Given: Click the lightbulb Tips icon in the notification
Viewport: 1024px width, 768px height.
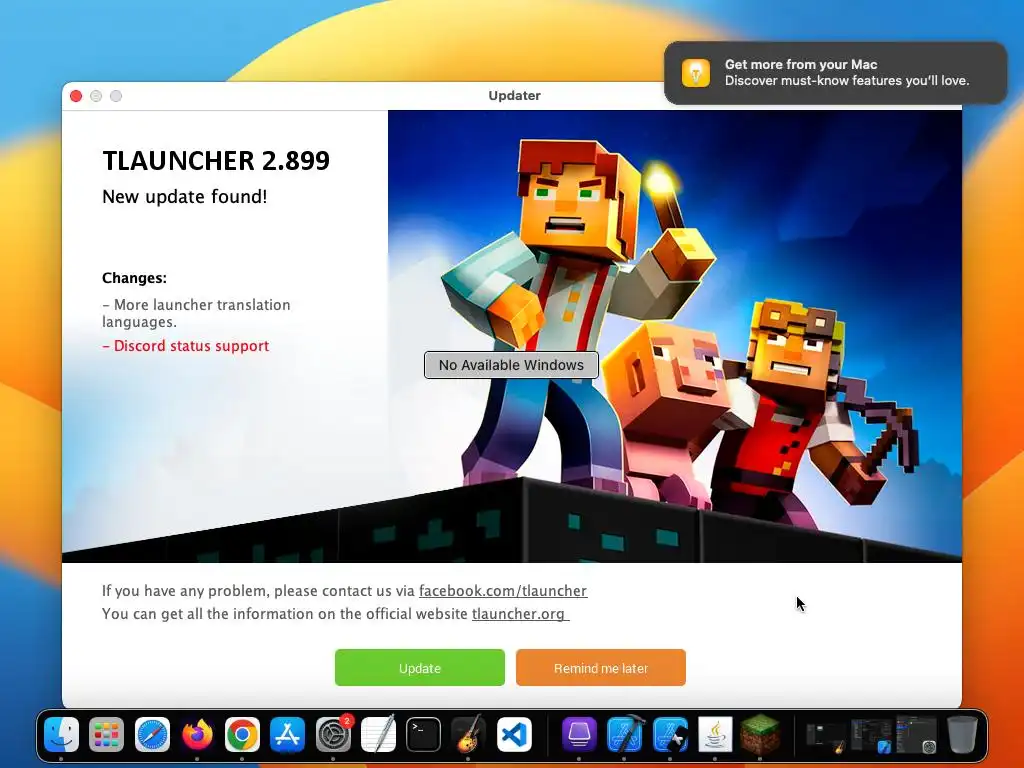Looking at the screenshot, I should pos(696,72).
